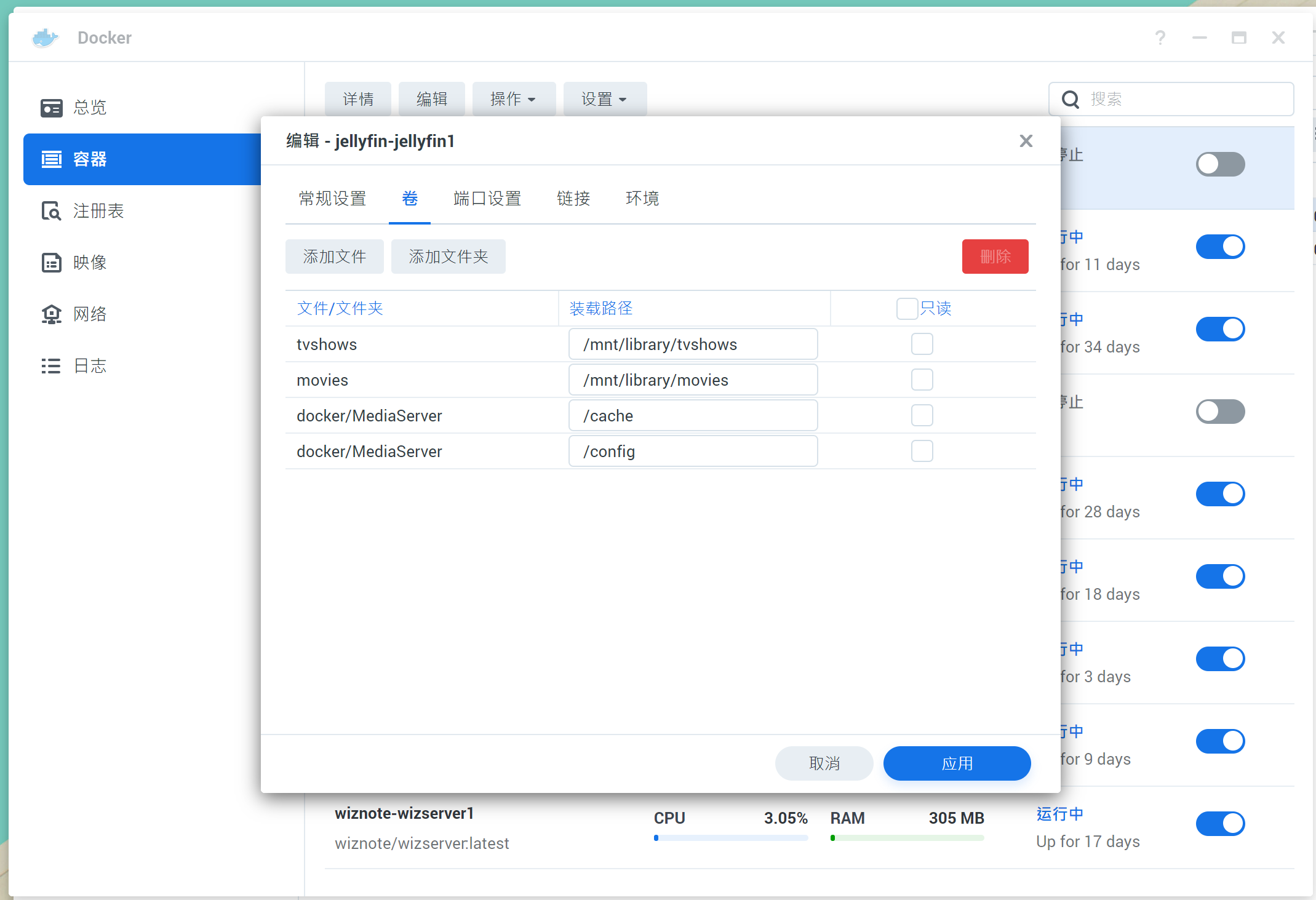1316x900 pixels.
Task: Click the 注册表 registry search icon
Action: pos(52,211)
